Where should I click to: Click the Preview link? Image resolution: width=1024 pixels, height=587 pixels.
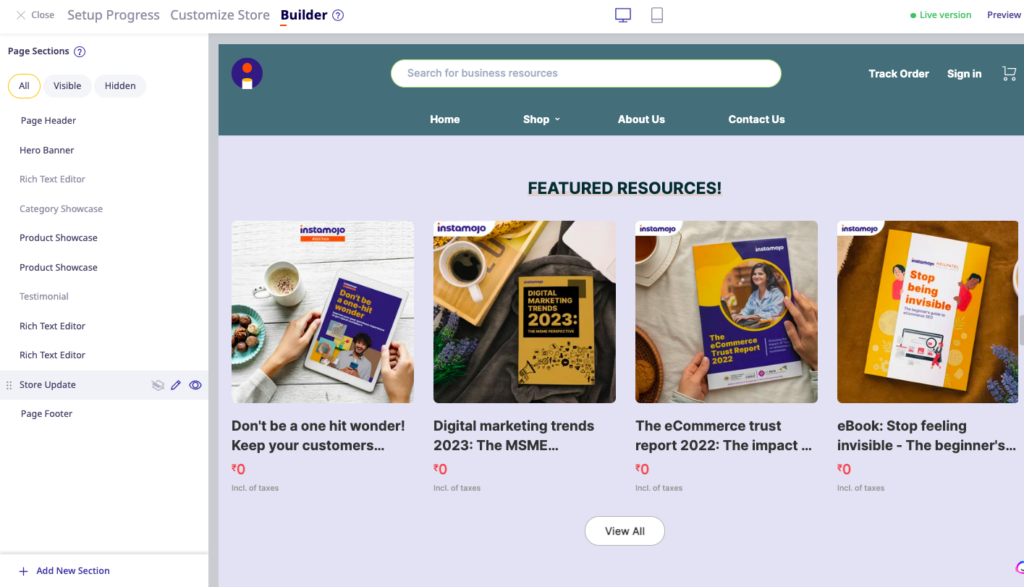pos(1004,15)
